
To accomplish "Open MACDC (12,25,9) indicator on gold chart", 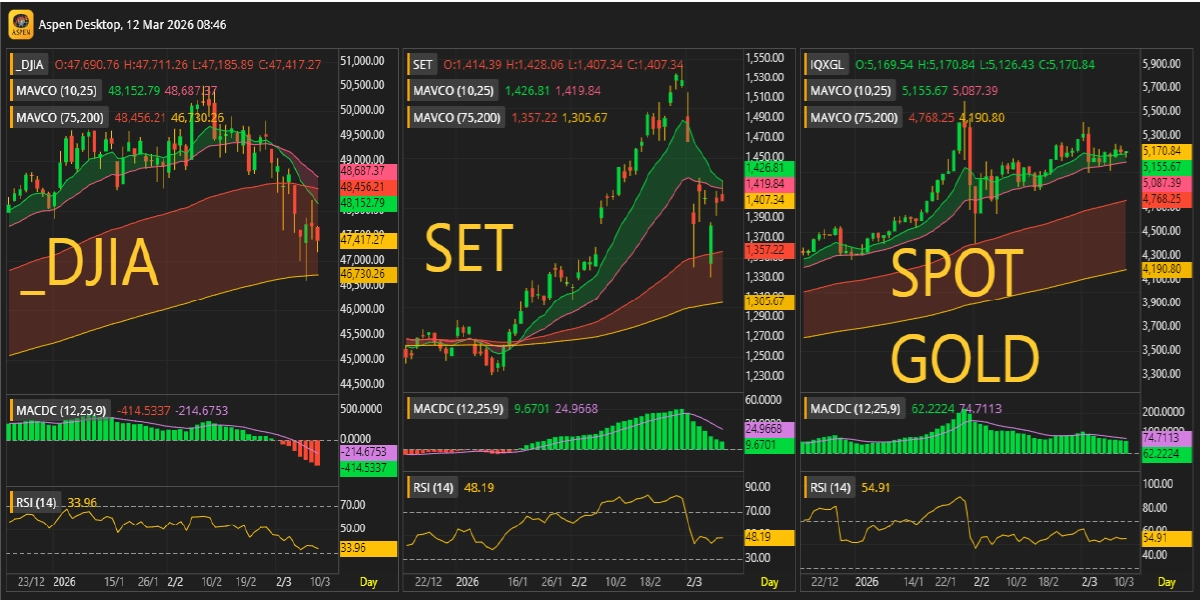I will (x=854, y=409).
